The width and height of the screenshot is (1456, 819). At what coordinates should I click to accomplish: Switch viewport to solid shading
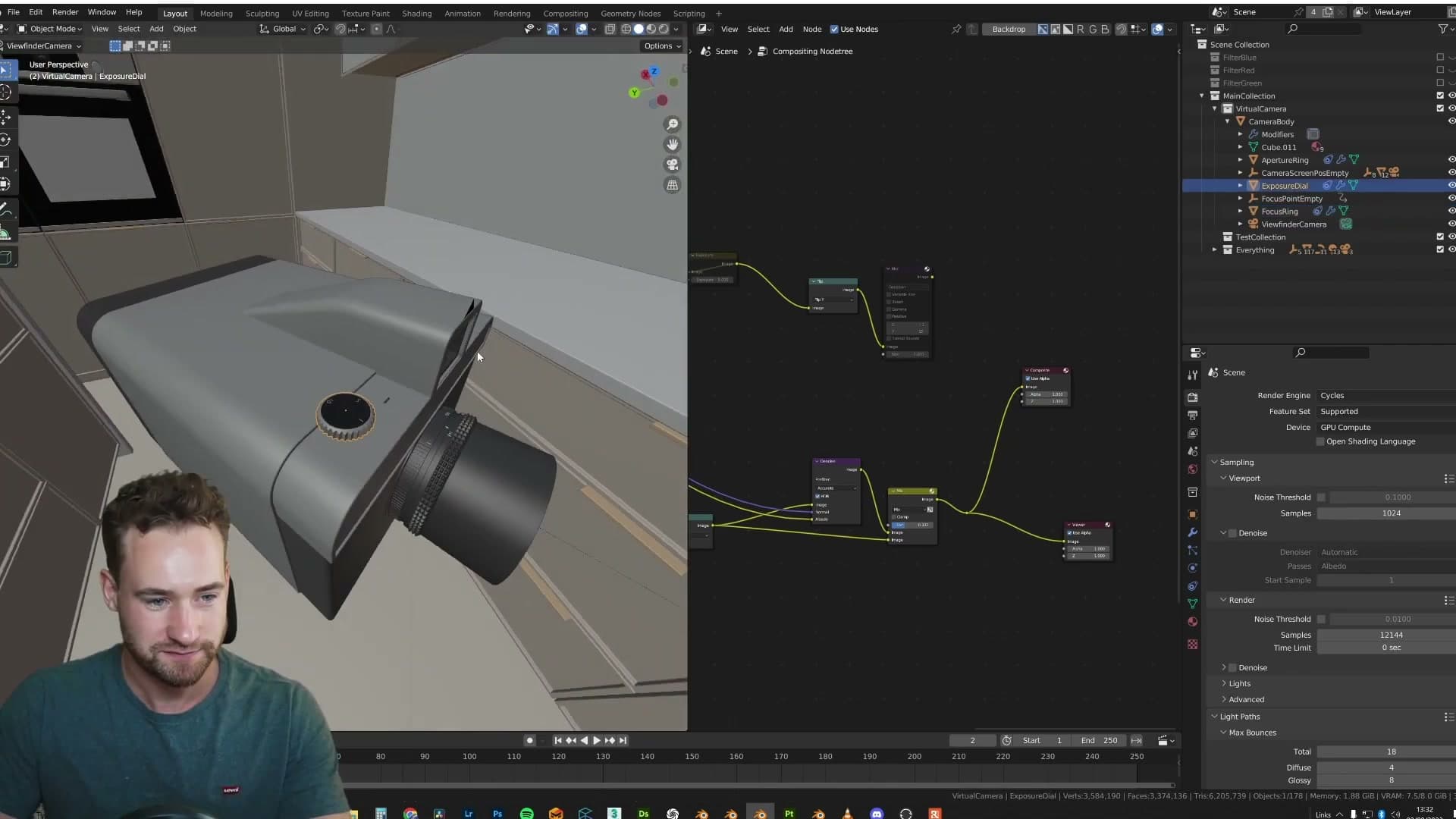pos(639,29)
